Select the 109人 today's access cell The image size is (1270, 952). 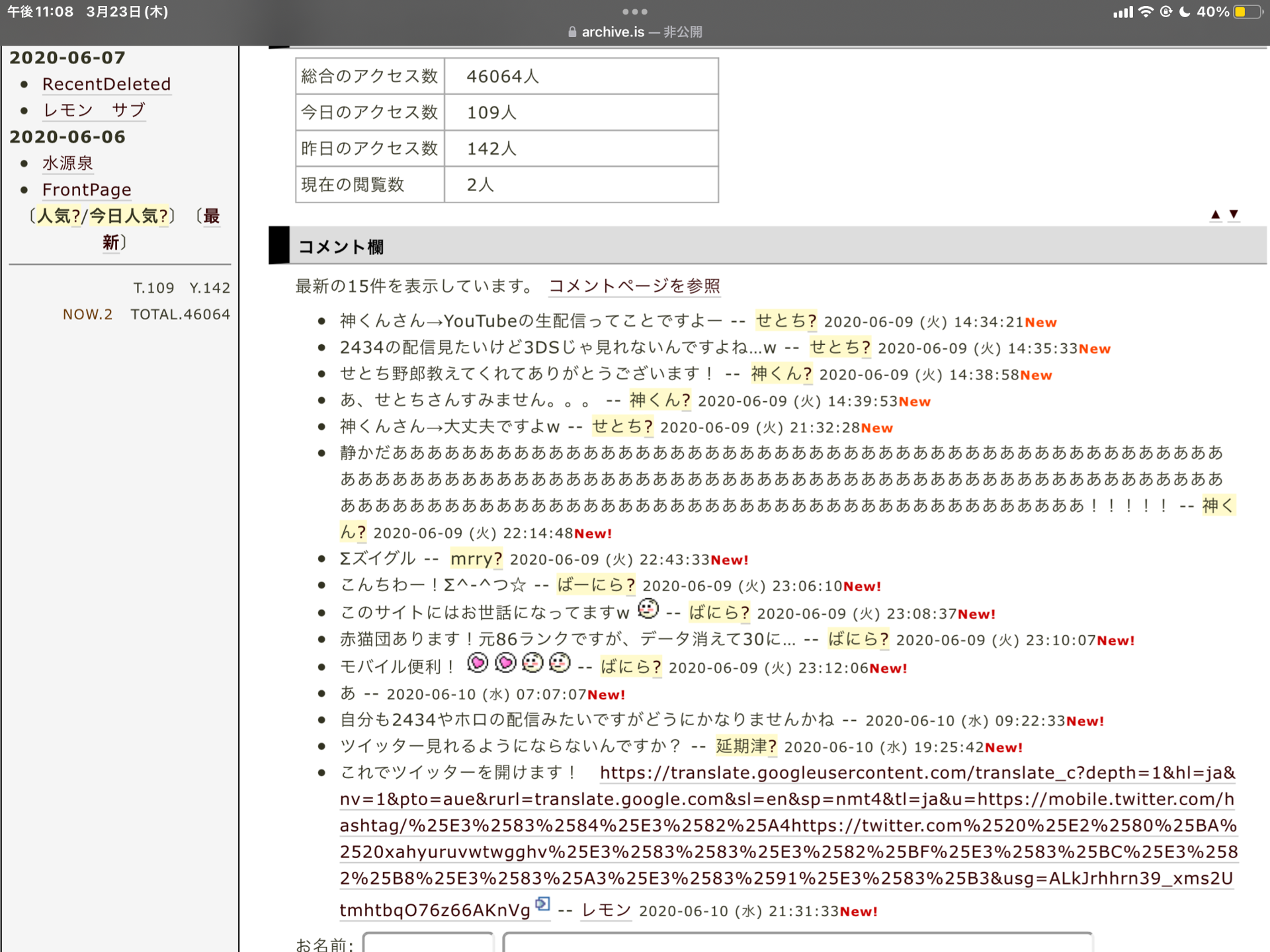coord(581,112)
